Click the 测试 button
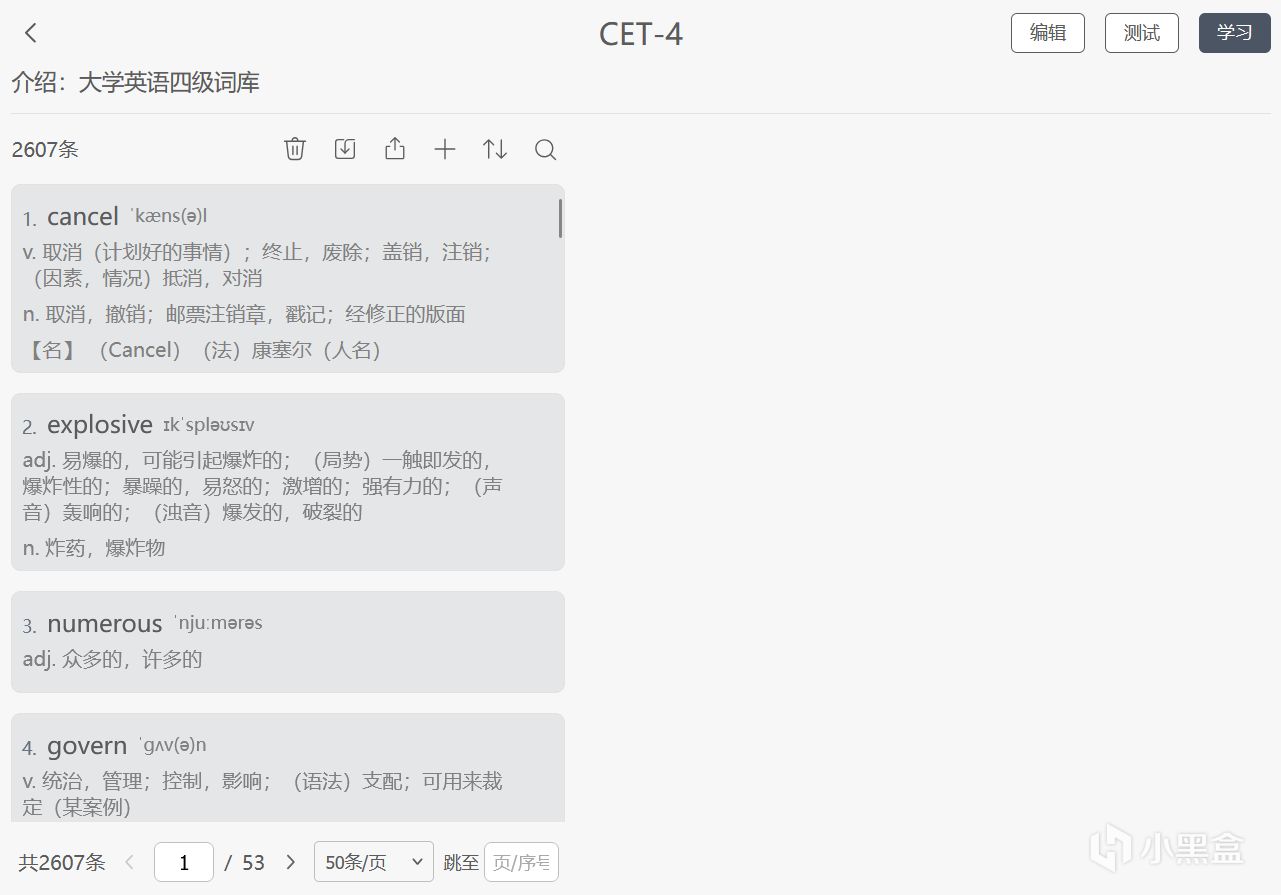Viewport: 1281px width, 895px height. pyautogui.click(x=1142, y=33)
